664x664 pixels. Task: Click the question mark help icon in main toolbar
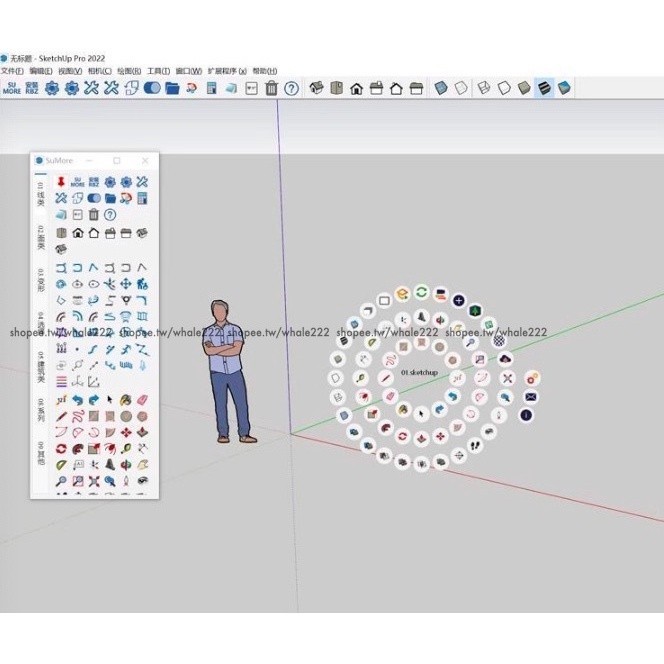[x=291, y=89]
